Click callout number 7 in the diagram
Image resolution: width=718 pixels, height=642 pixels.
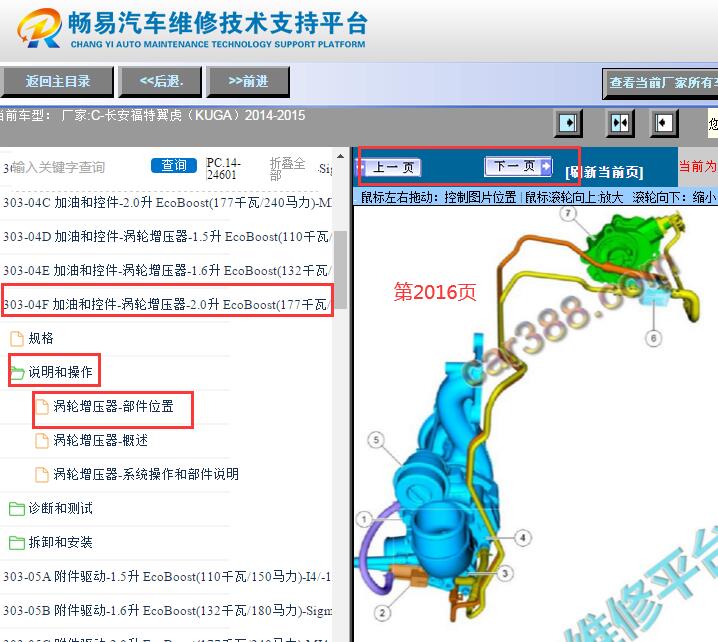click(x=568, y=213)
